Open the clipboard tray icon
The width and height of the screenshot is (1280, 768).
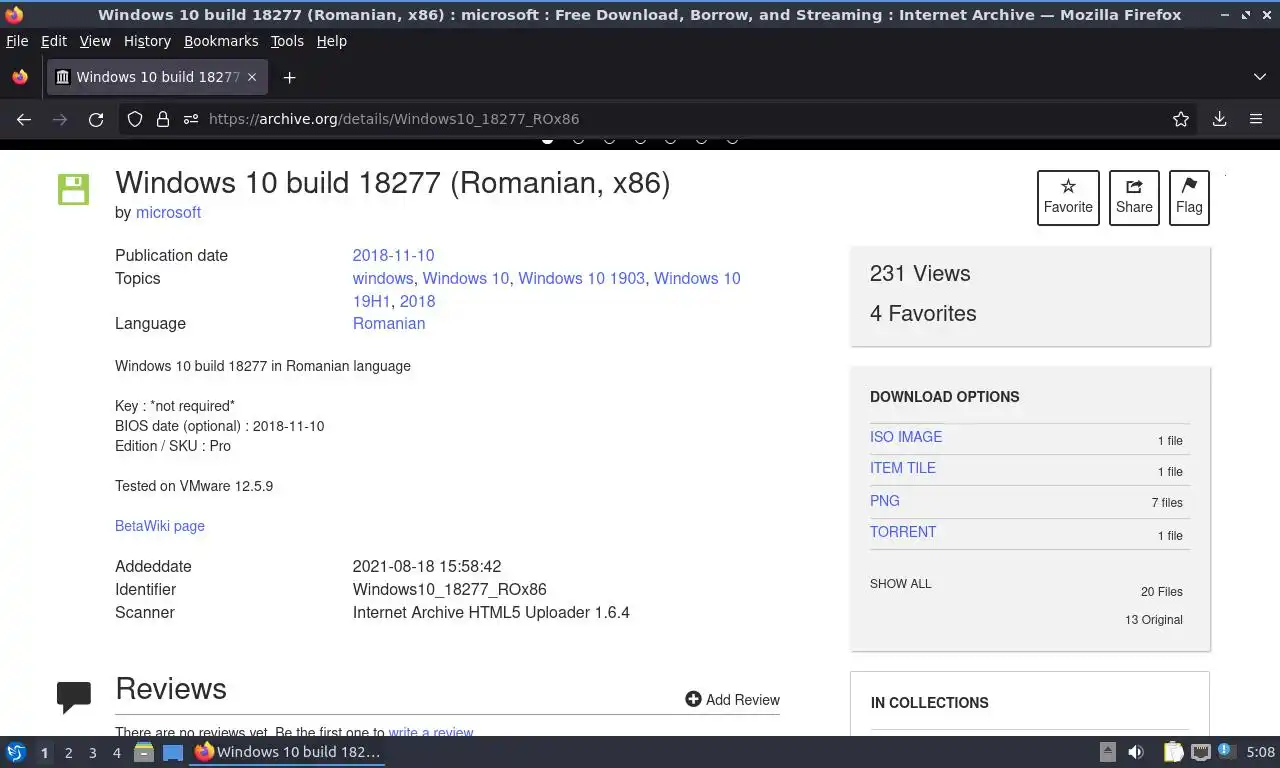[x=1173, y=752]
